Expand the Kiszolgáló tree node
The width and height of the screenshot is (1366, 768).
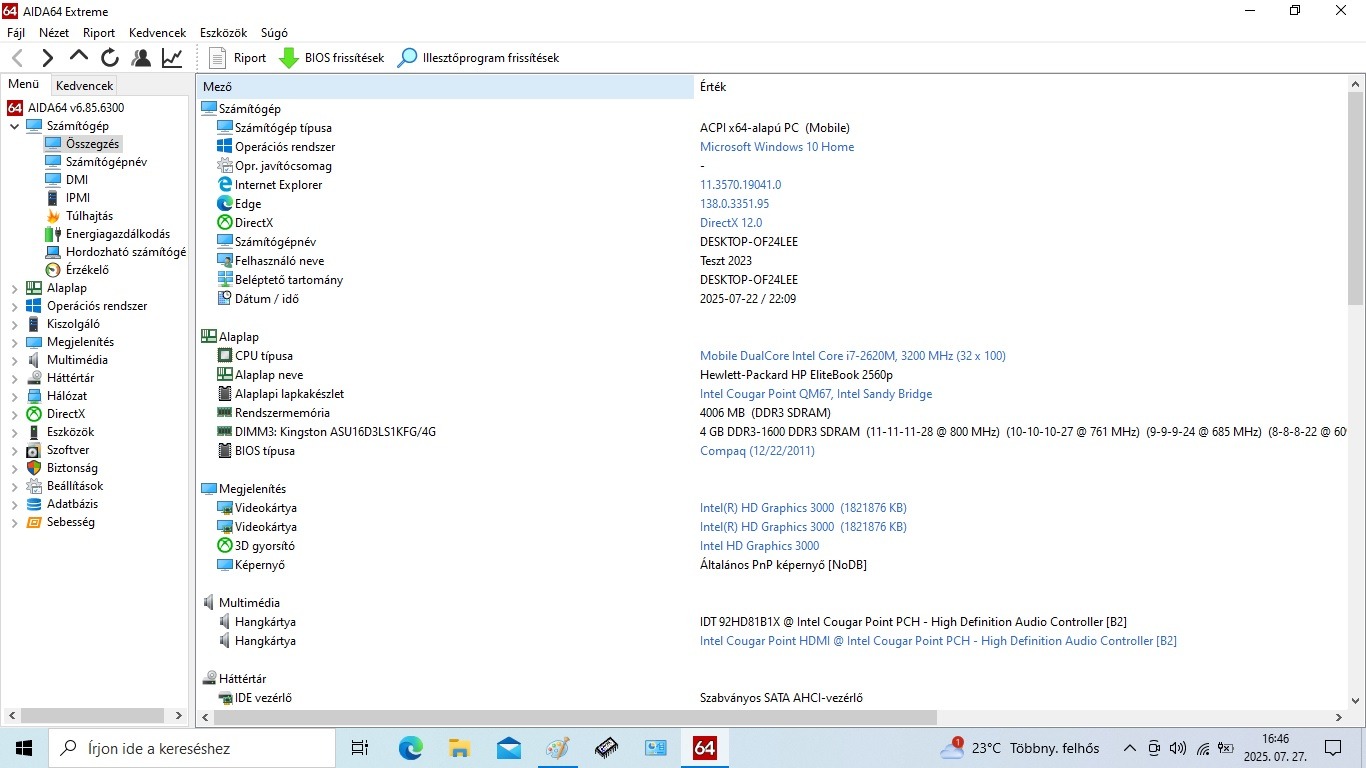point(14,324)
